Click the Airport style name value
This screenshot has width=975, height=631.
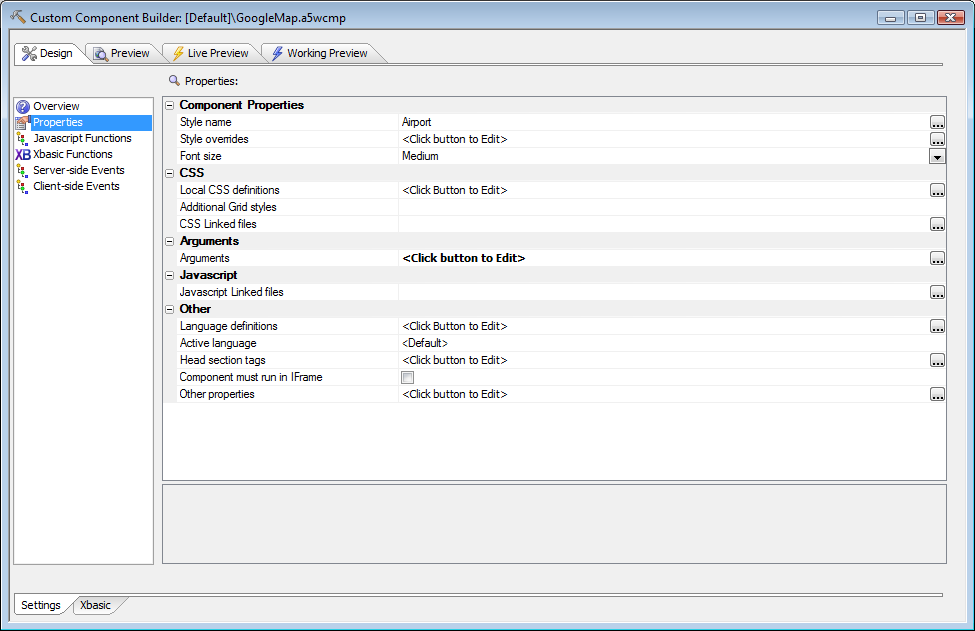[417, 122]
